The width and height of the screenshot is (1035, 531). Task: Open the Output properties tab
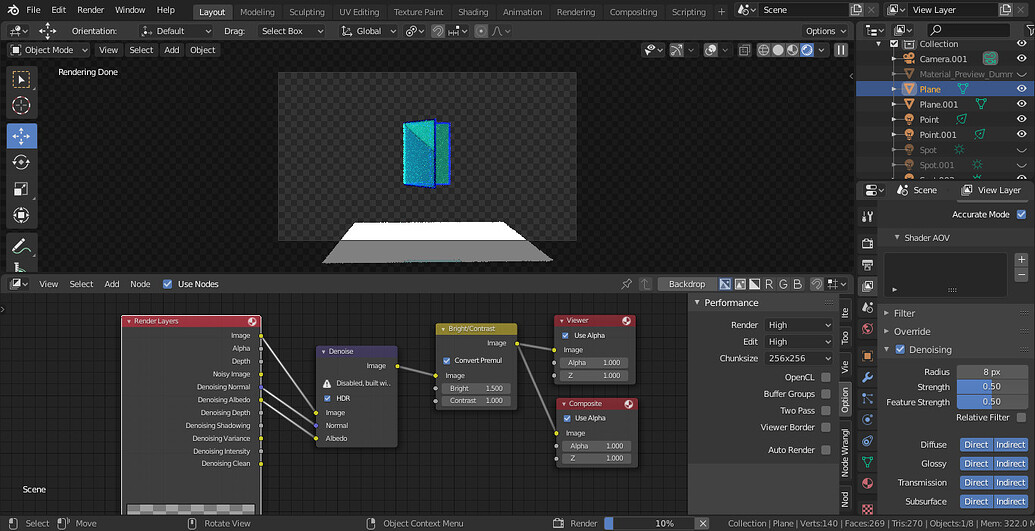867,265
